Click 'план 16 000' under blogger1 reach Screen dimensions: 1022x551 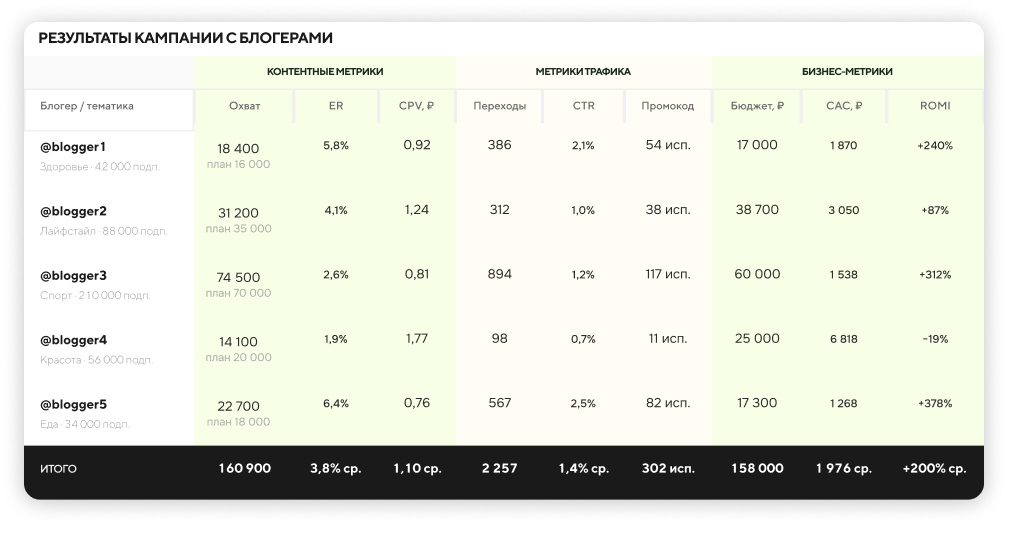238,164
